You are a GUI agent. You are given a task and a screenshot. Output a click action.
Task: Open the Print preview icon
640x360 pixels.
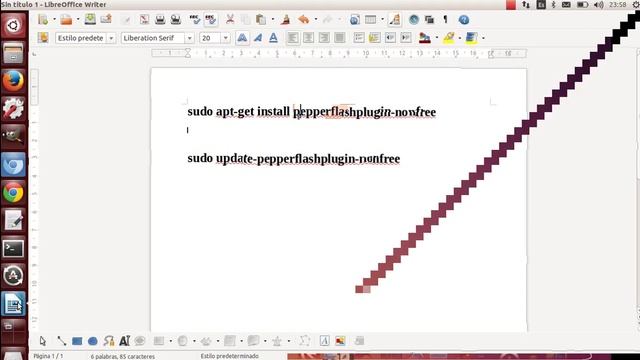click(176, 20)
